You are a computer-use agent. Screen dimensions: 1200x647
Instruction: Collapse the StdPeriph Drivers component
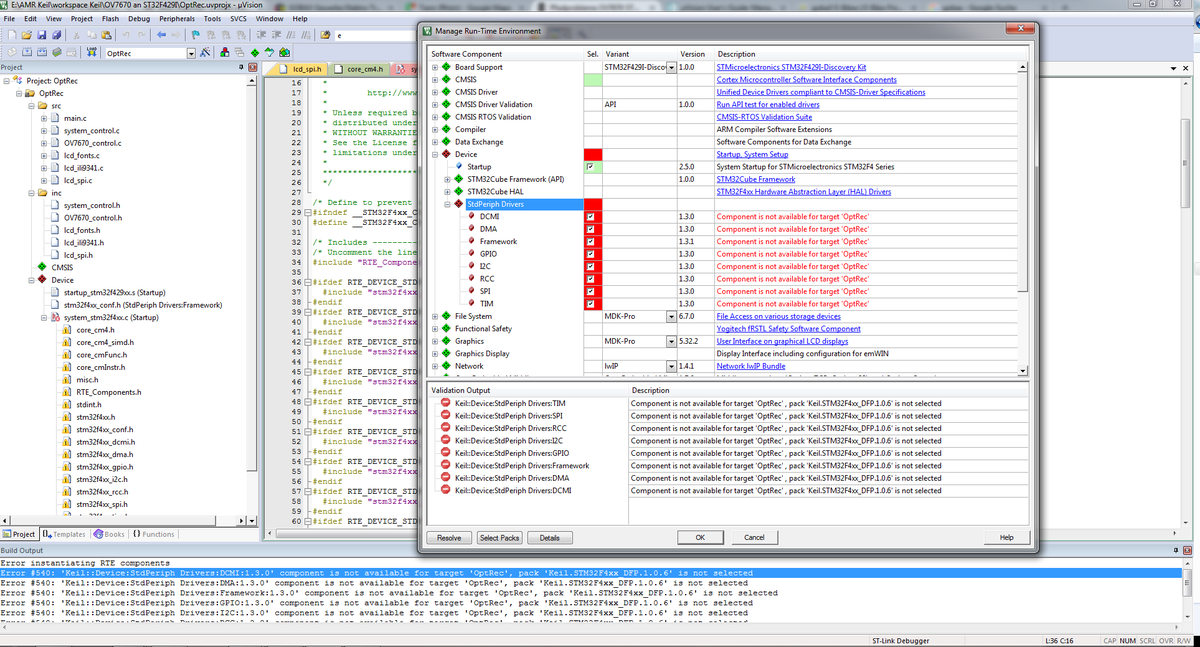click(x=447, y=204)
